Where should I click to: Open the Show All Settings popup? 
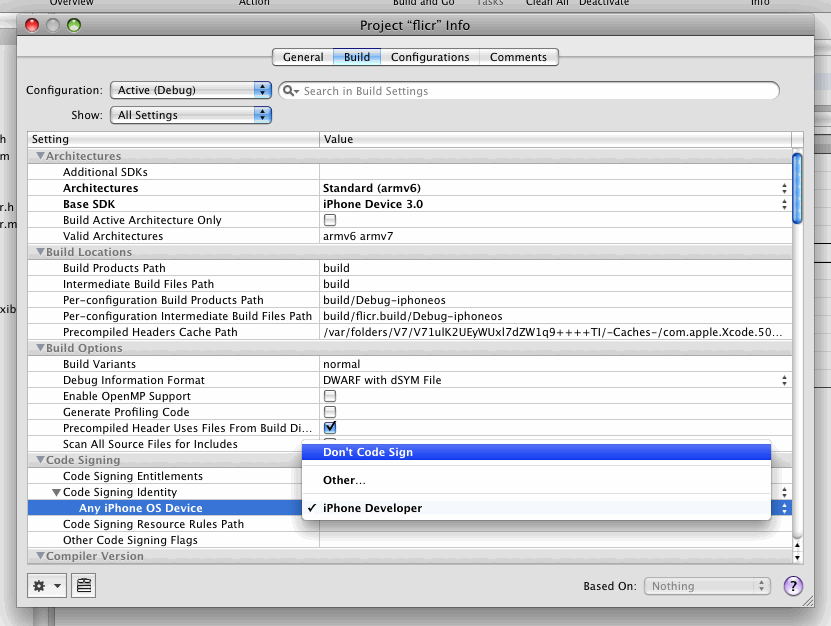pyautogui.click(x=191, y=115)
